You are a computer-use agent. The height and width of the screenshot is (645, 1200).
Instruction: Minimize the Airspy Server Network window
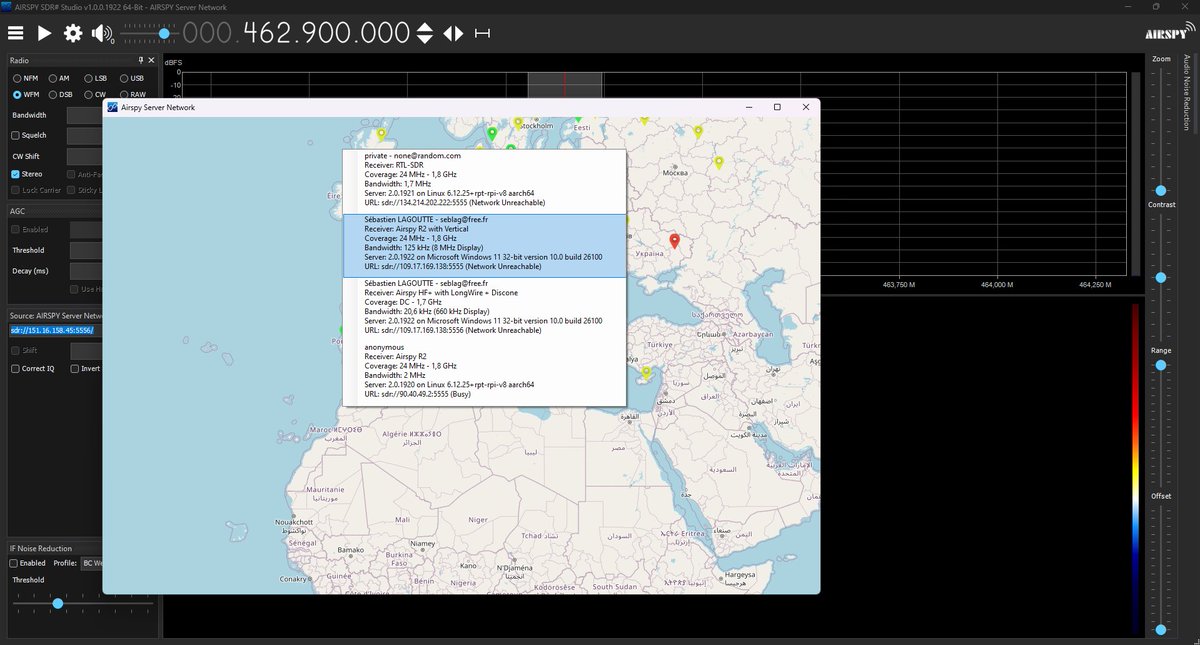click(749, 107)
